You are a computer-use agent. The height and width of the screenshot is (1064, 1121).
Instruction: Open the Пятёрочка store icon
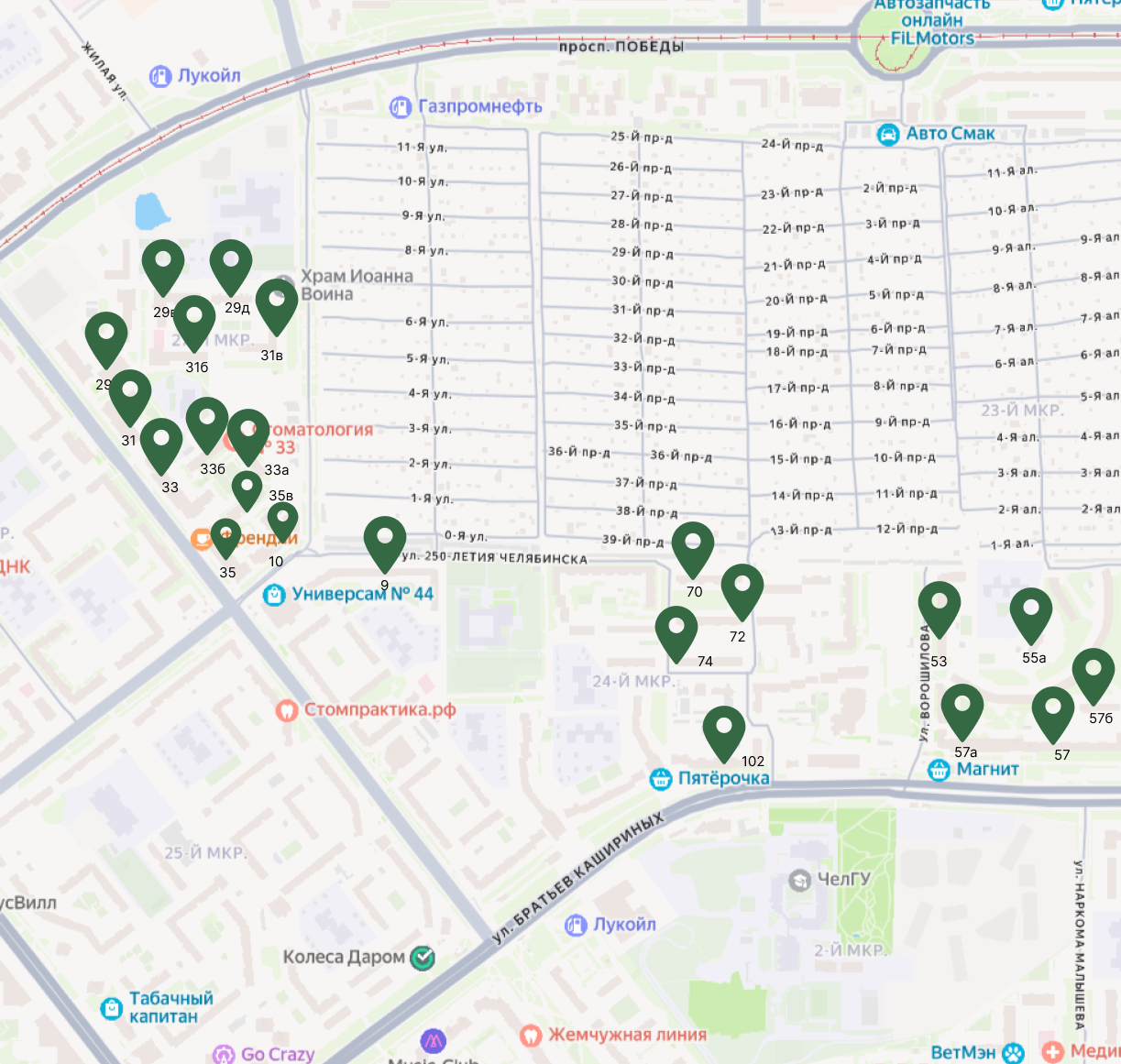click(661, 779)
